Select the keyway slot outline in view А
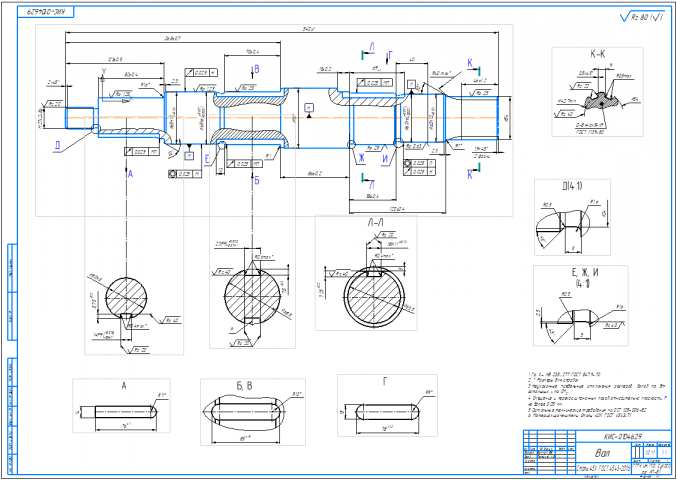 coord(125,412)
